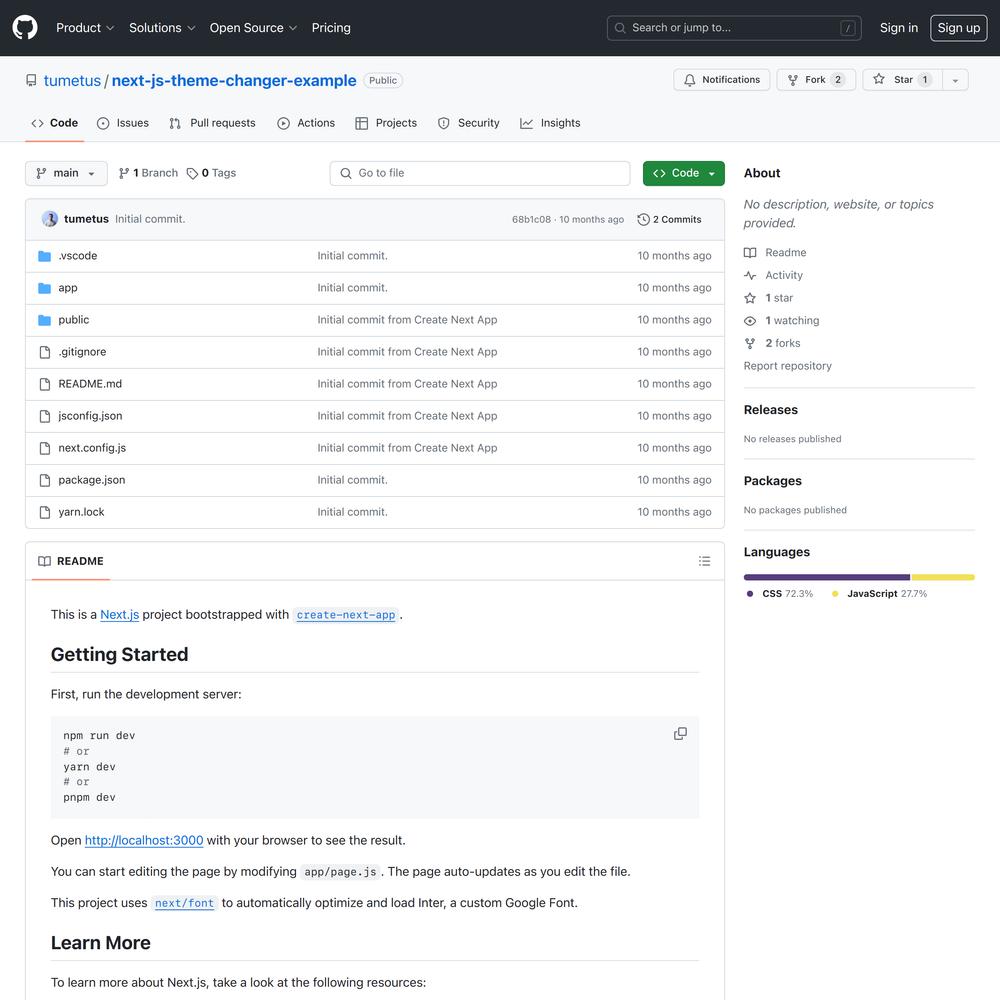This screenshot has width=1000, height=1000.
Task: Open the next-js-theme-changer-example repository link
Action: pyautogui.click(x=234, y=80)
